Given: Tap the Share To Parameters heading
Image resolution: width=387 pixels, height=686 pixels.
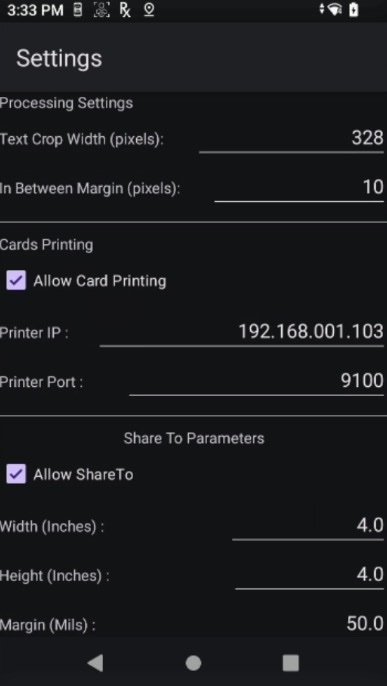Looking at the screenshot, I should click(x=194, y=438).
